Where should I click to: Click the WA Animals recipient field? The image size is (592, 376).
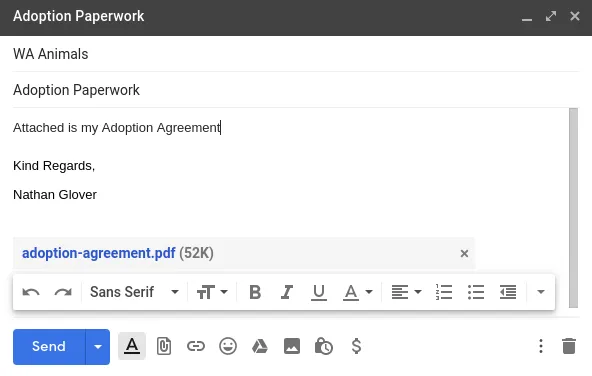[x=296, y=54]
